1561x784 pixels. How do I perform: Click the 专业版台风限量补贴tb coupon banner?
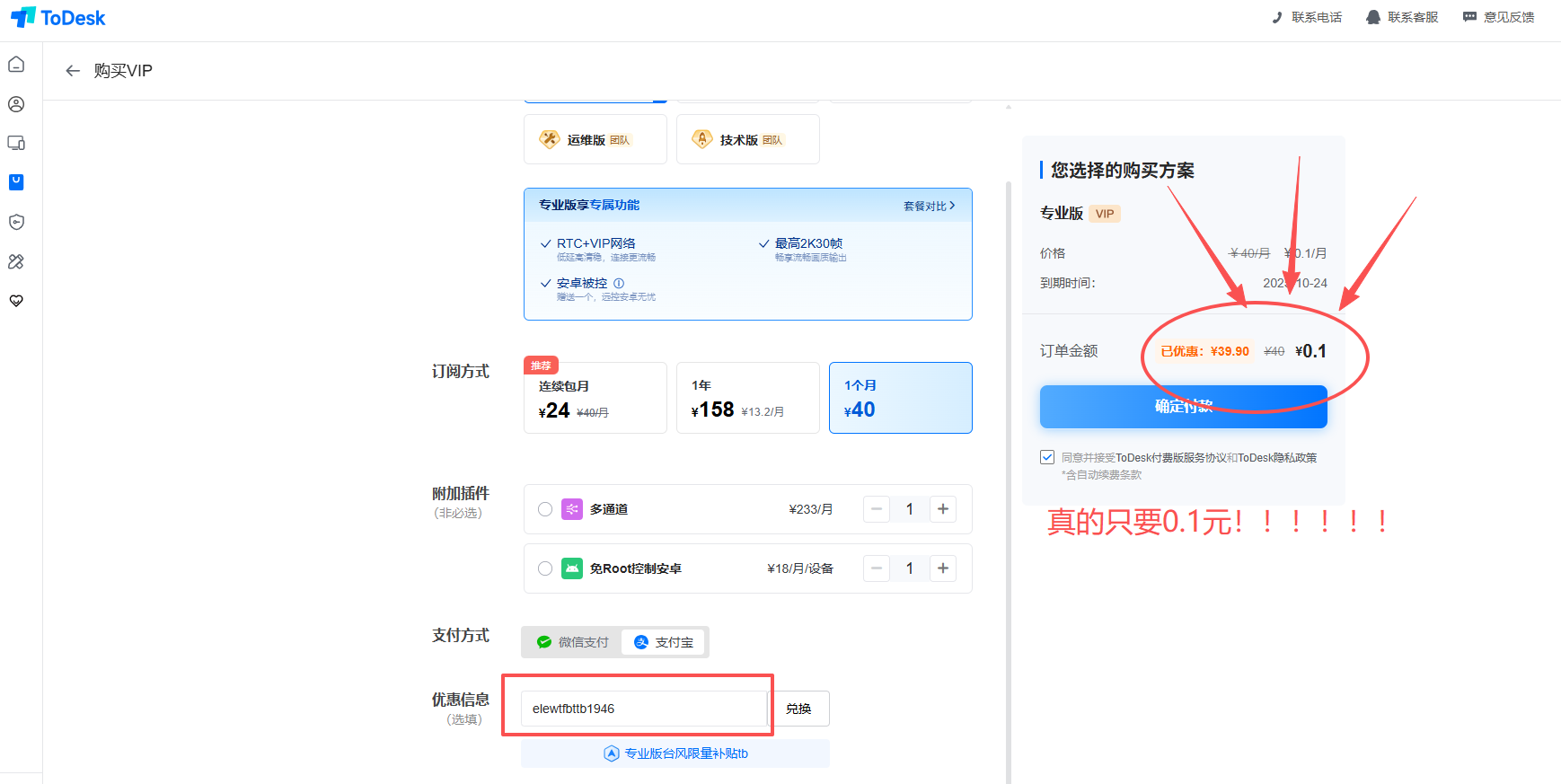675,753
